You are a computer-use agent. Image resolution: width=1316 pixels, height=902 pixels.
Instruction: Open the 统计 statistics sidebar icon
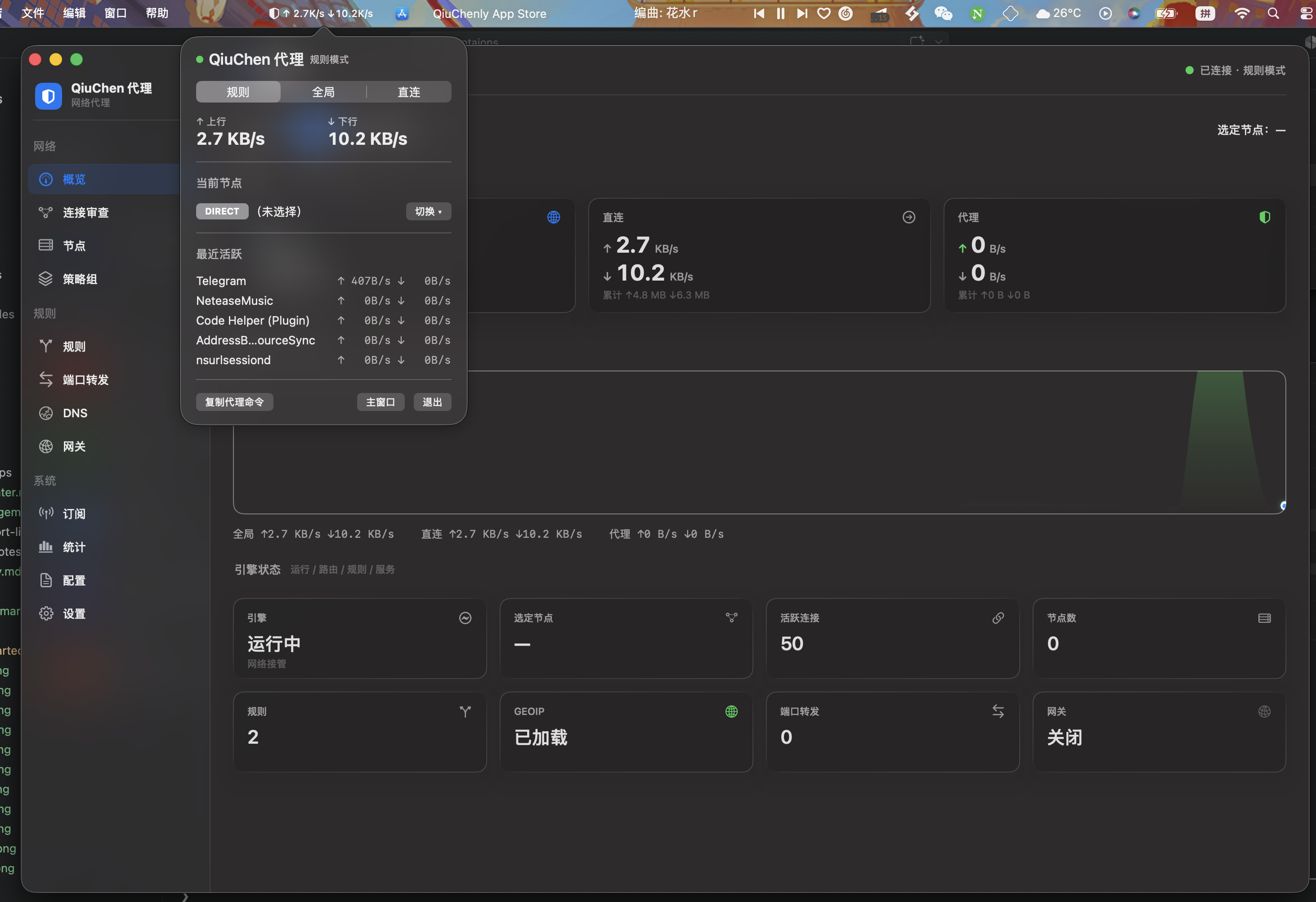tap(45, 547)
